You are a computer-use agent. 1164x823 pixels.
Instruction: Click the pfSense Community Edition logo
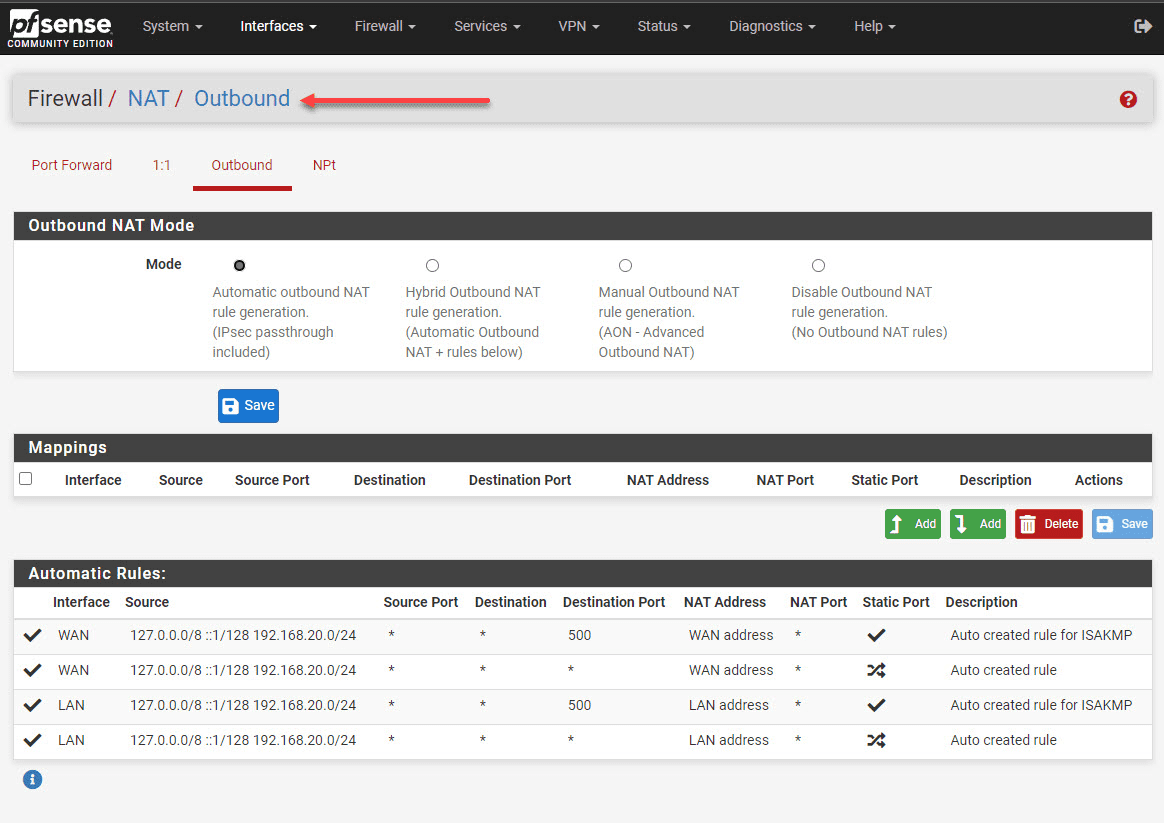click(x=60, y=28)
